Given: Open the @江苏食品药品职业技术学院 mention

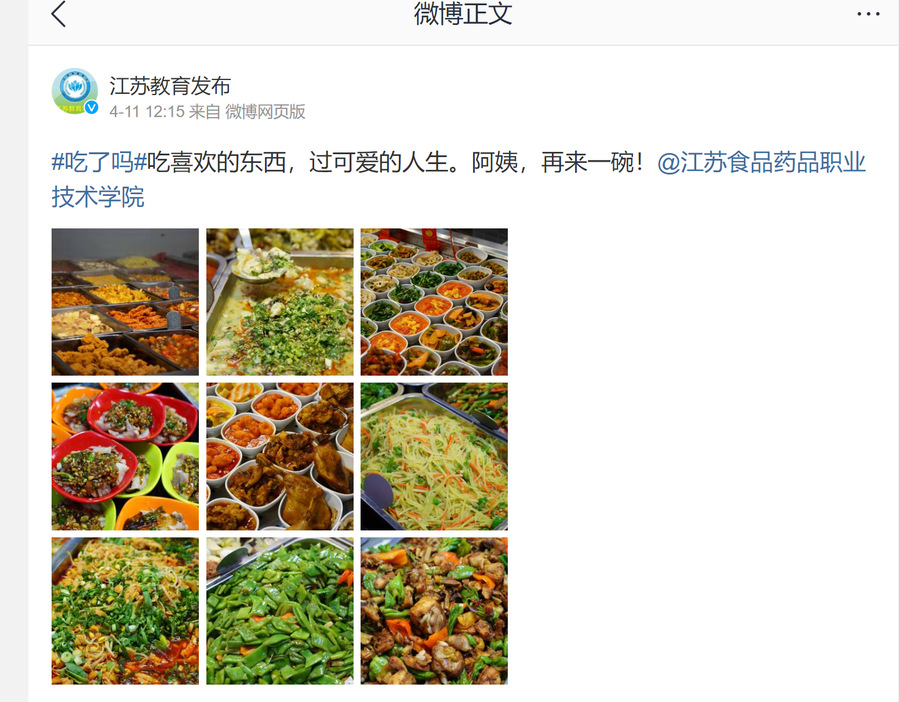Looking at the screenshot, I should tap(458, 180).
